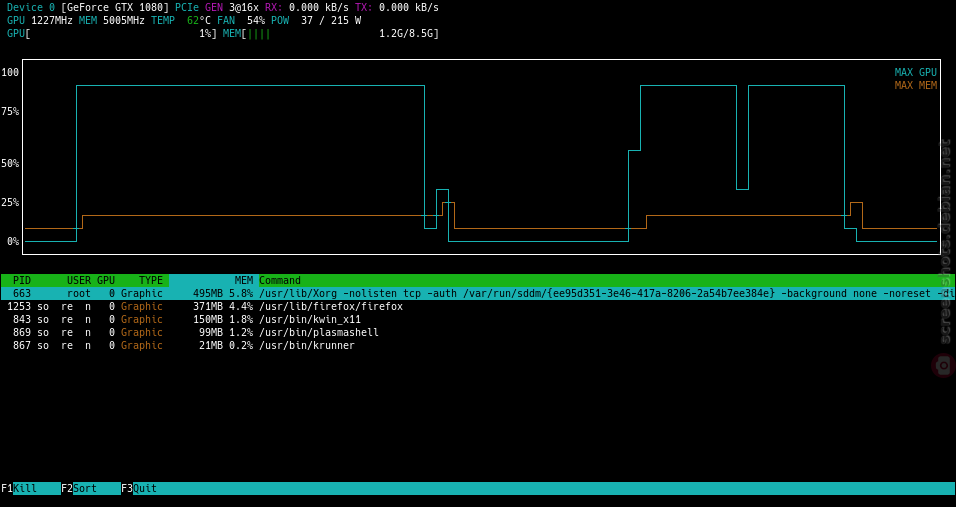Click the Command column header
Screen dimensions: 956x507
[280, 280]
